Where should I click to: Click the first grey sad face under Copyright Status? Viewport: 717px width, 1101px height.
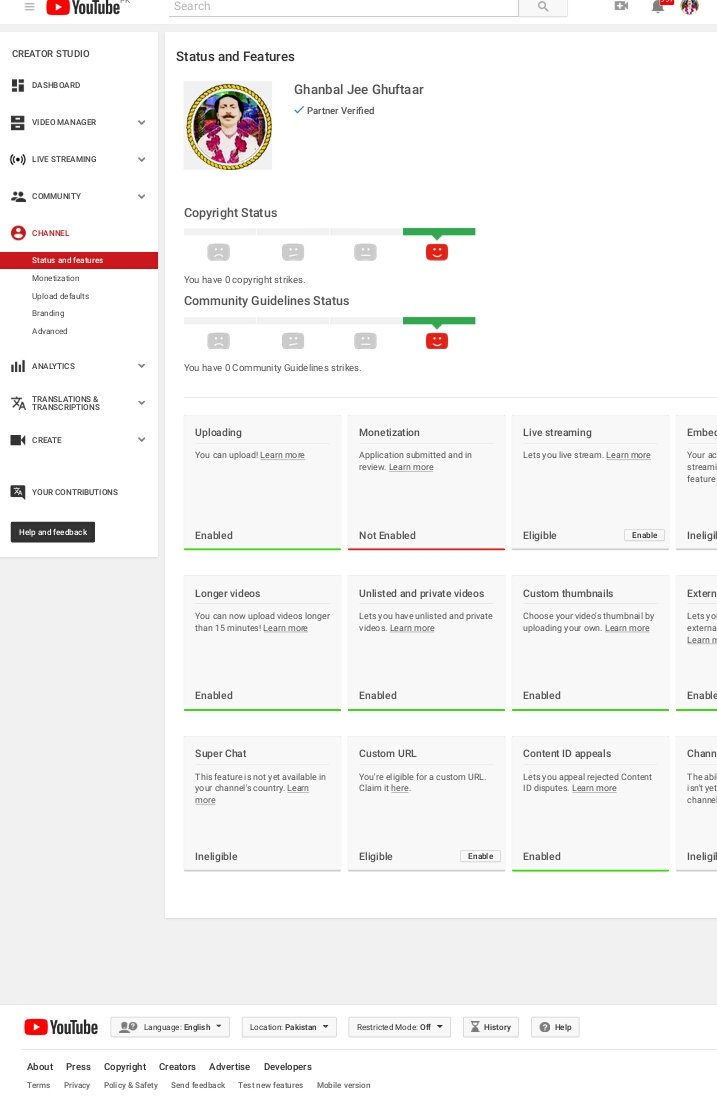218,252
